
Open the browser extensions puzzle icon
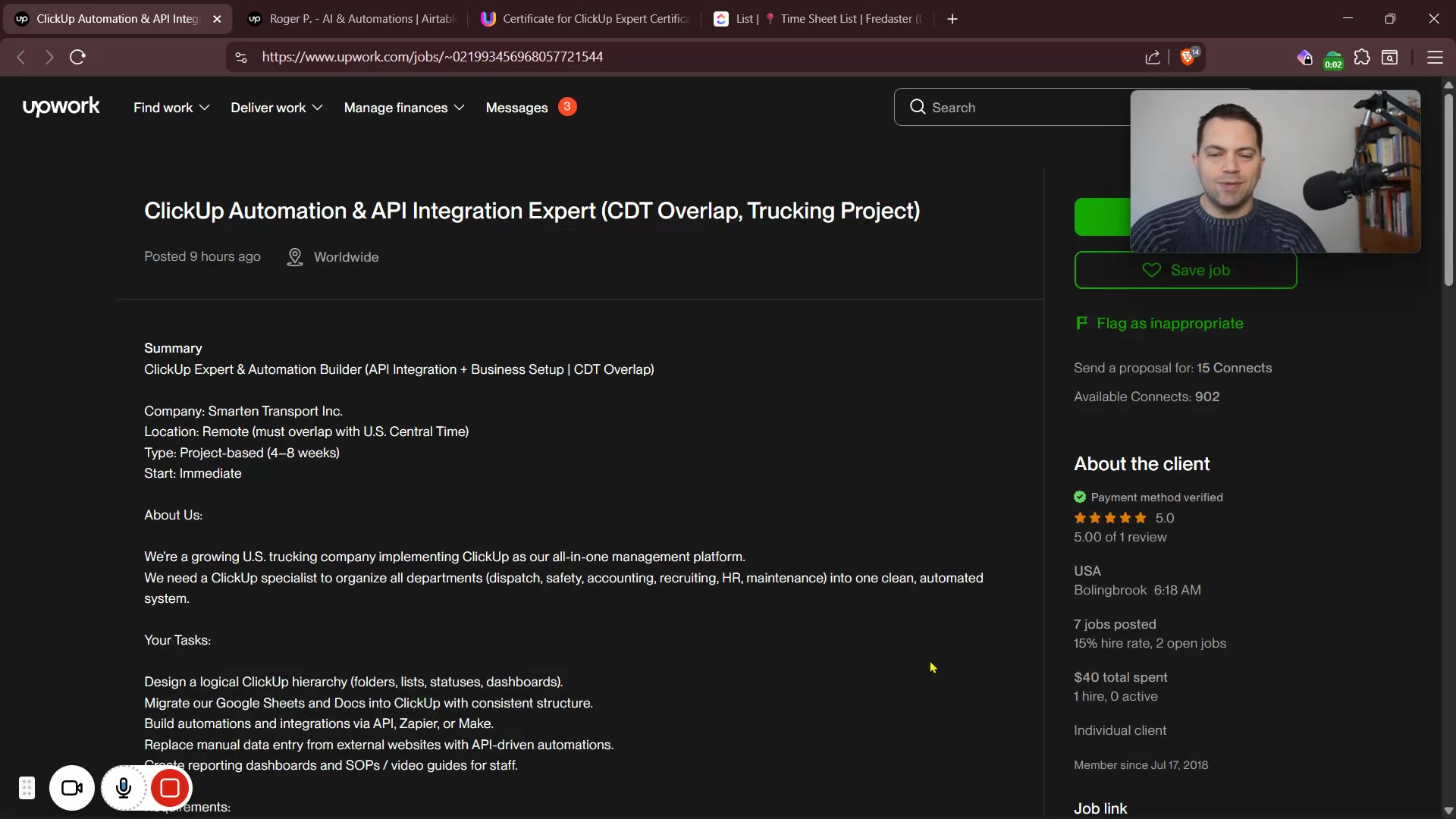pos(1362,57)
